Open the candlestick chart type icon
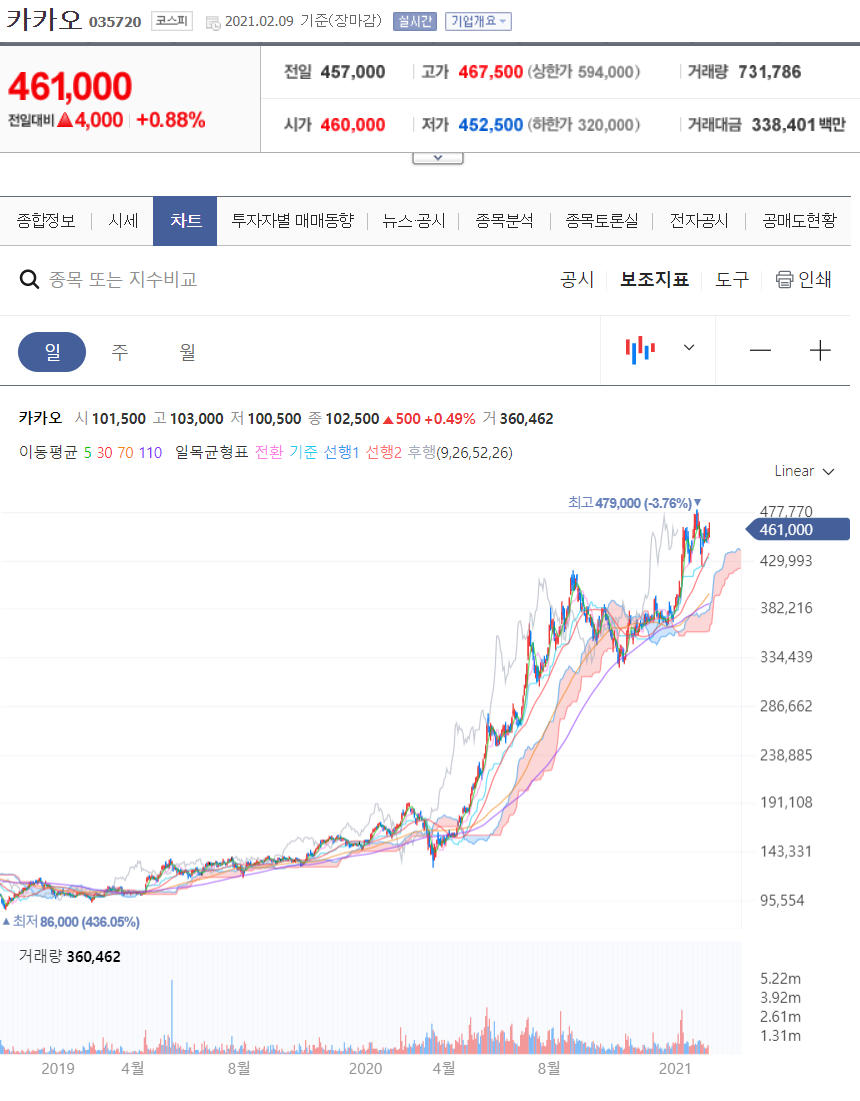This screenshot has height=1101, width=860. [x=640, y=349]
